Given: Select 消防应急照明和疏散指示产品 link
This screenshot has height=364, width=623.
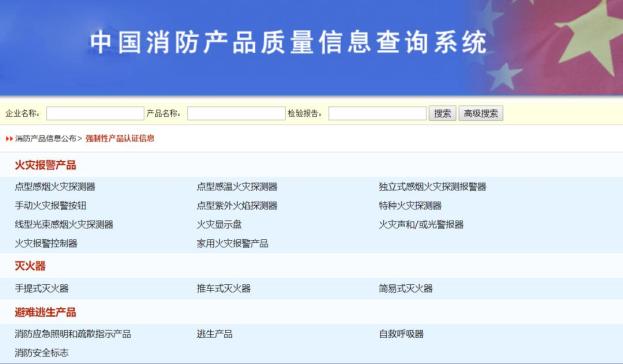Looking at the screenshot, I should (x=73, y=334).
